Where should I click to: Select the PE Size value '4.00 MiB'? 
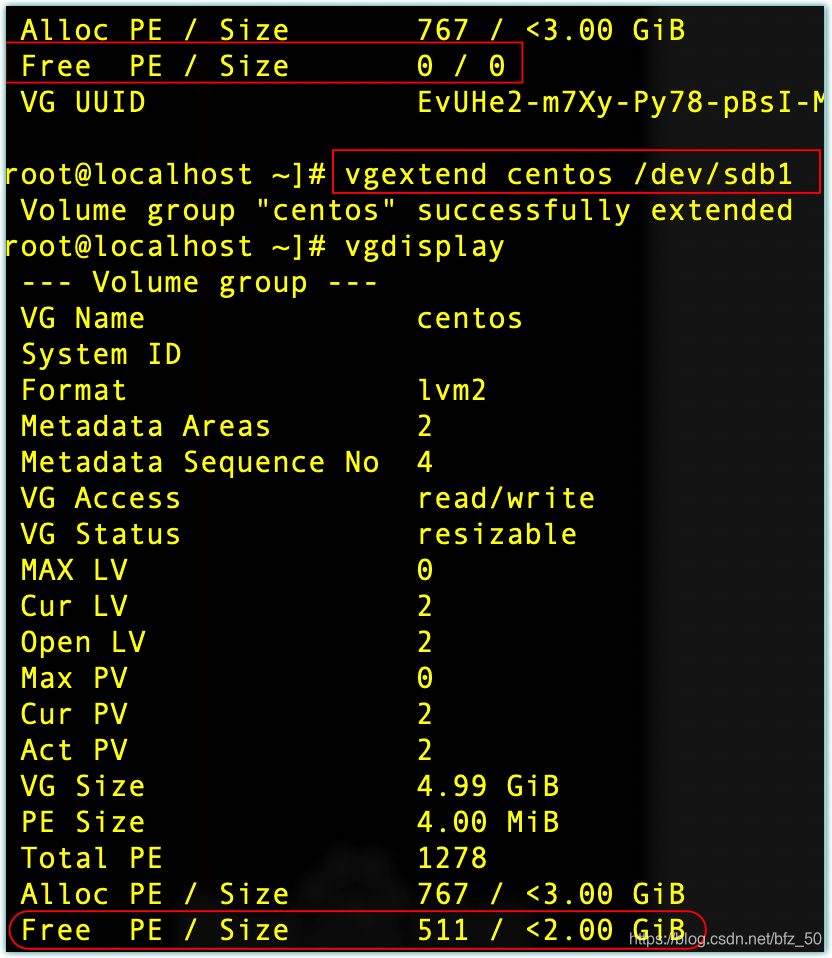[488, 823]
